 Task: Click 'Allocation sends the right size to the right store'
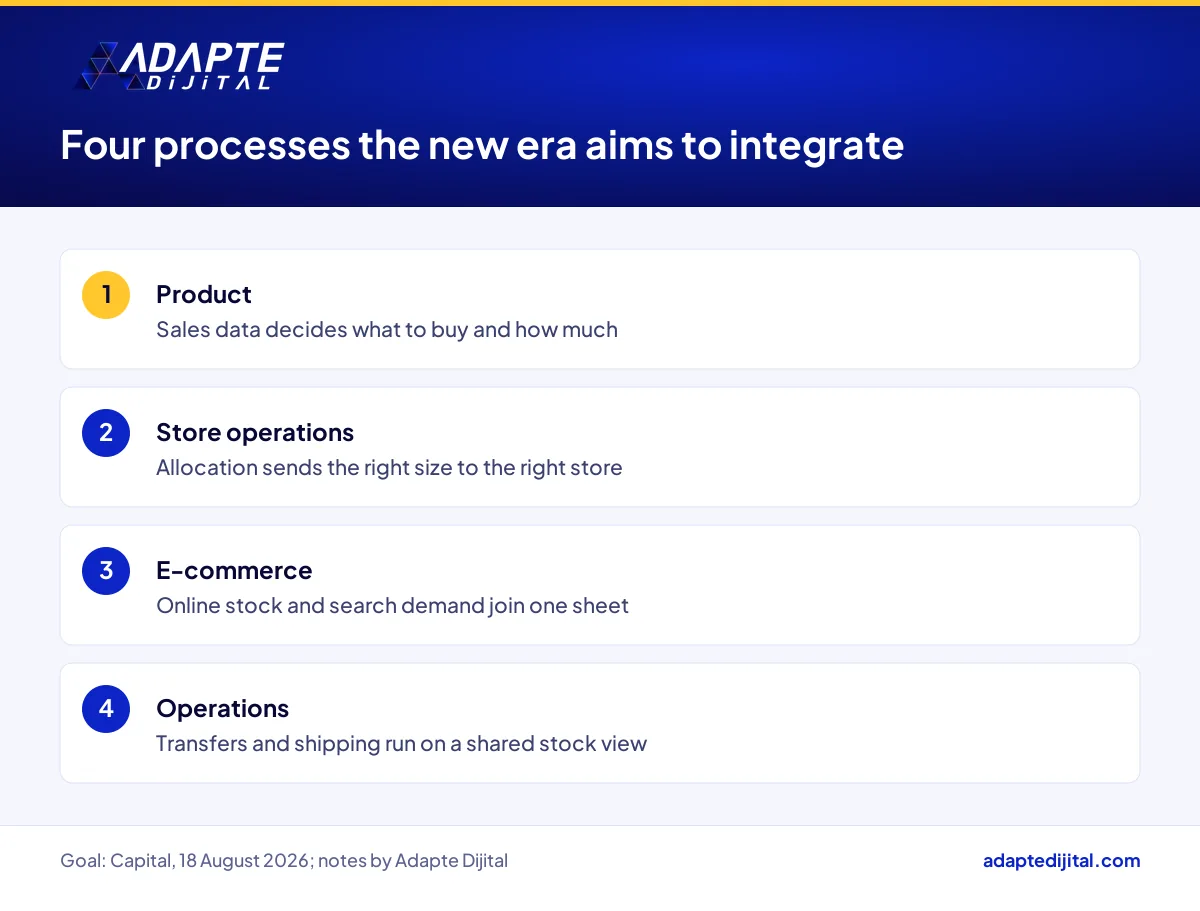pos(389,467)
